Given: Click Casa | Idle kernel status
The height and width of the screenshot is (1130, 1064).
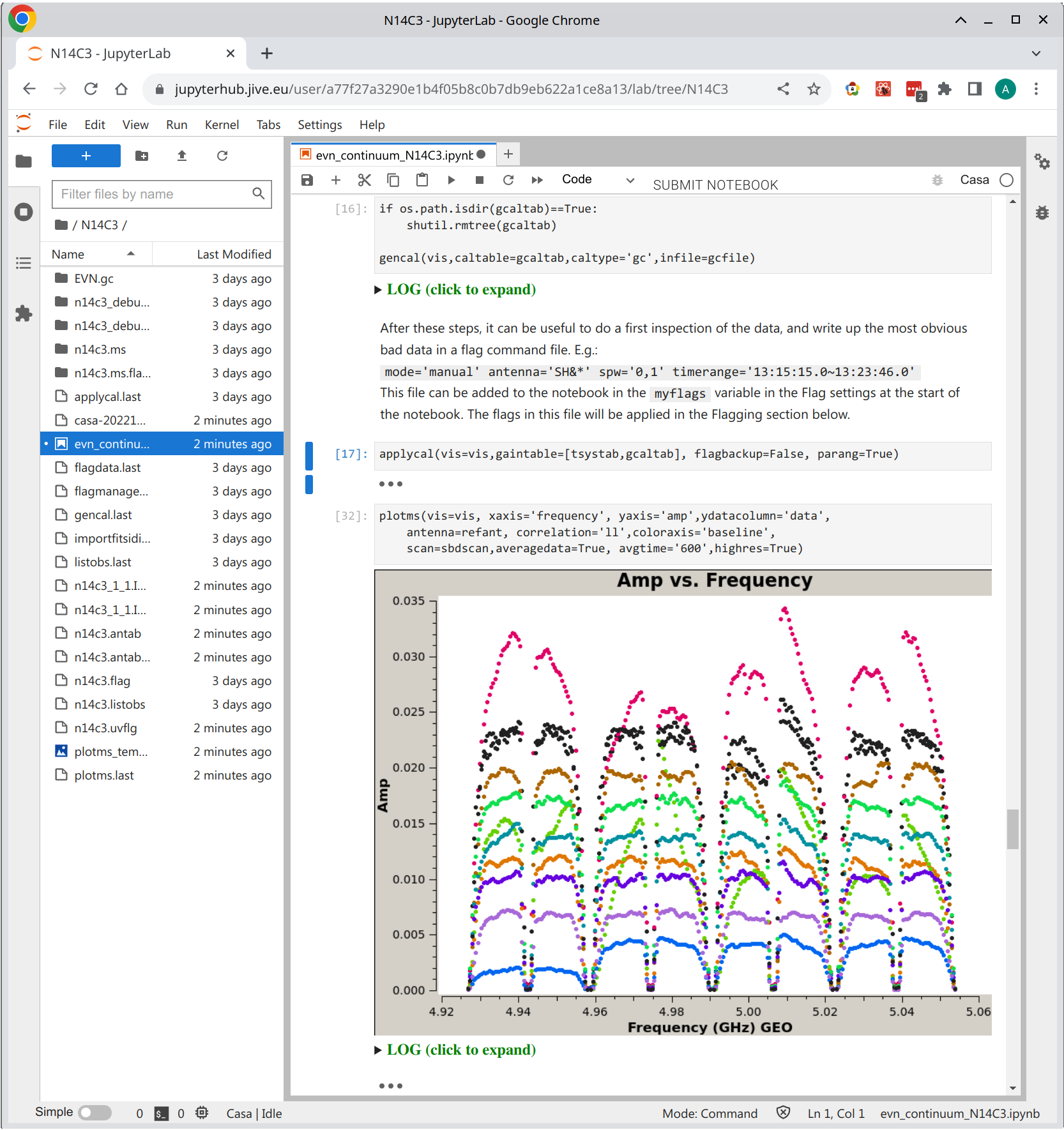Looking at the screenshot, I should coord(254,1113).
